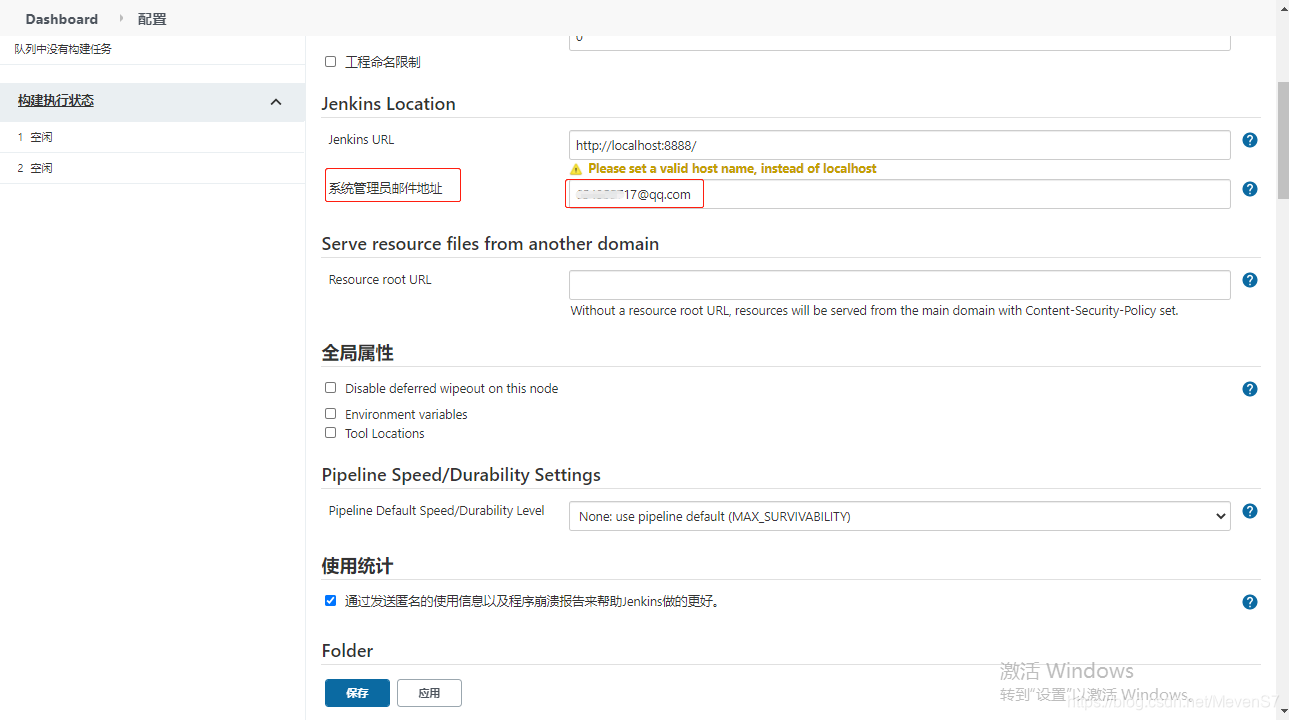This screenshot has height=720, width=1289.
Task: Check Disable deferred wipeout on this node
Action: tap(330, 388)
